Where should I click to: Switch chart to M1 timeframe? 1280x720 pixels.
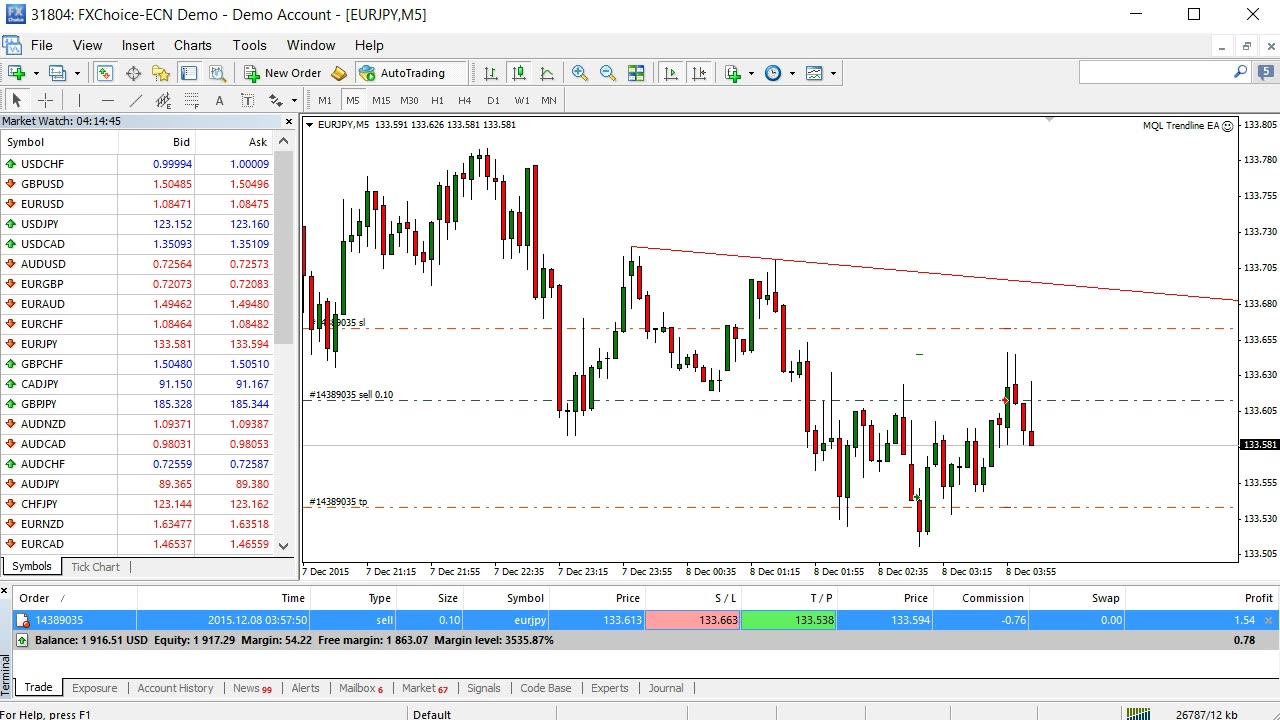325,100
